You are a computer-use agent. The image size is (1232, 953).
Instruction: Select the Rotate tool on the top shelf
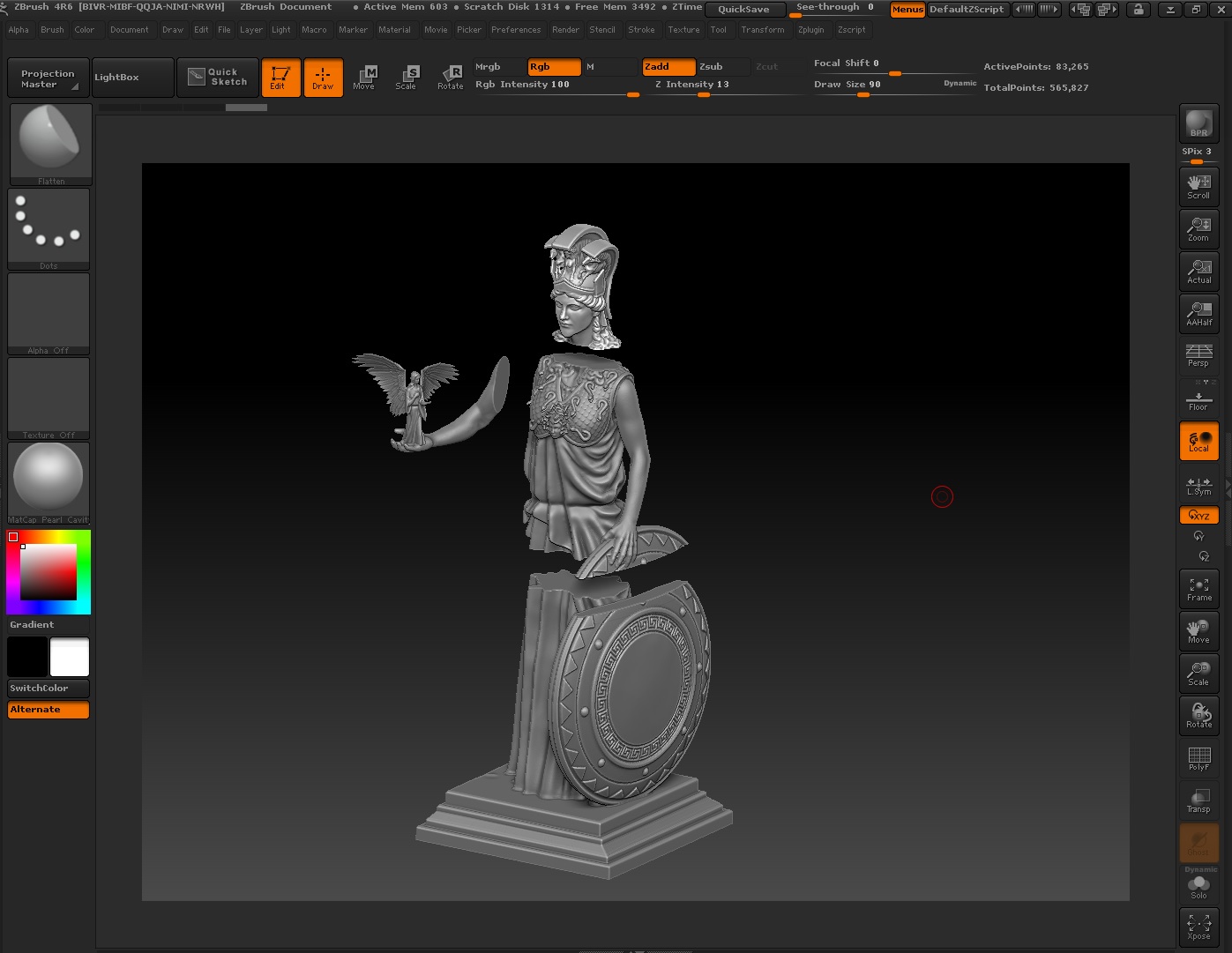[x=451, y=78]
